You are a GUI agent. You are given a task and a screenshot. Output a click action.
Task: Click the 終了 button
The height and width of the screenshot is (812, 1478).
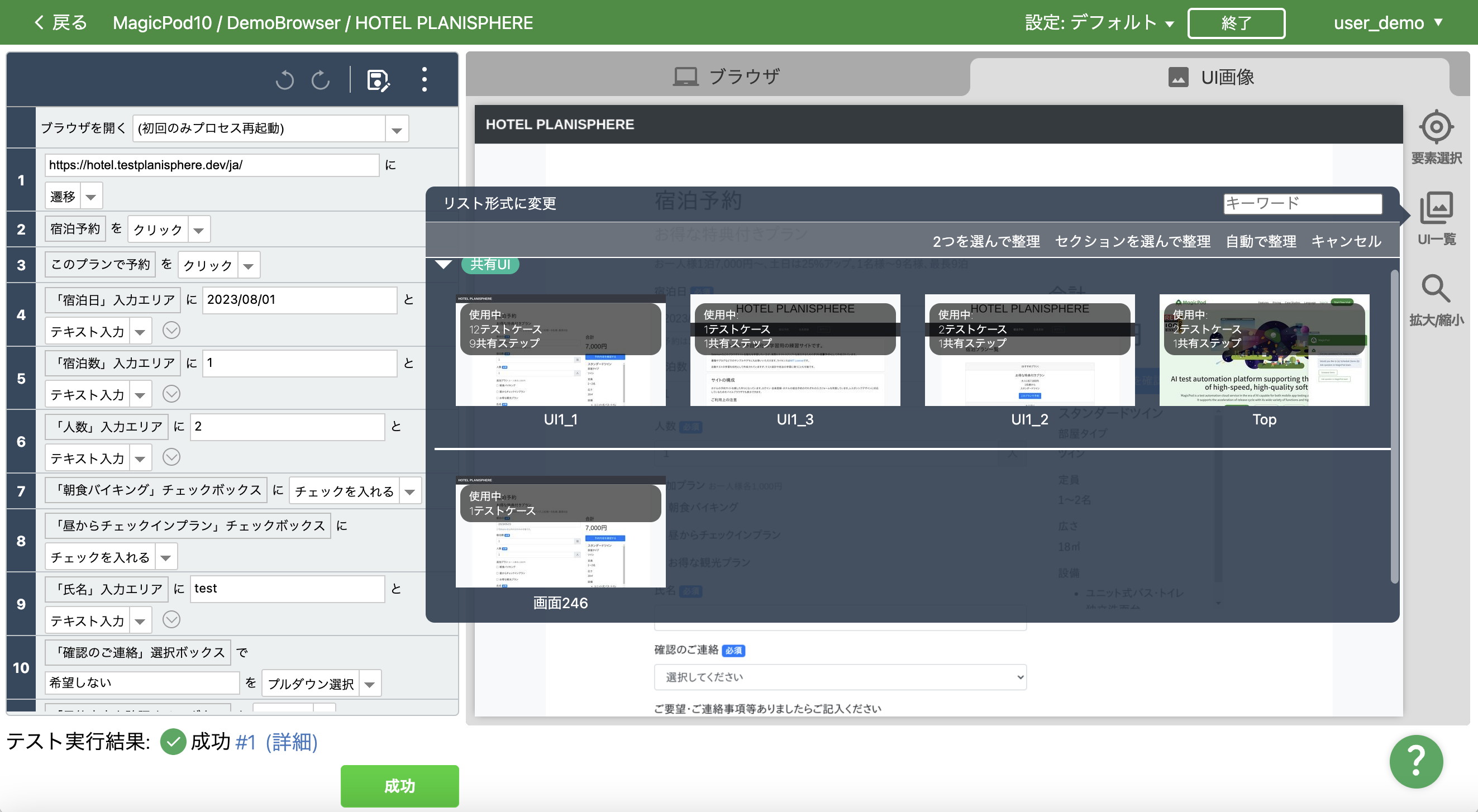point(1236,23)
